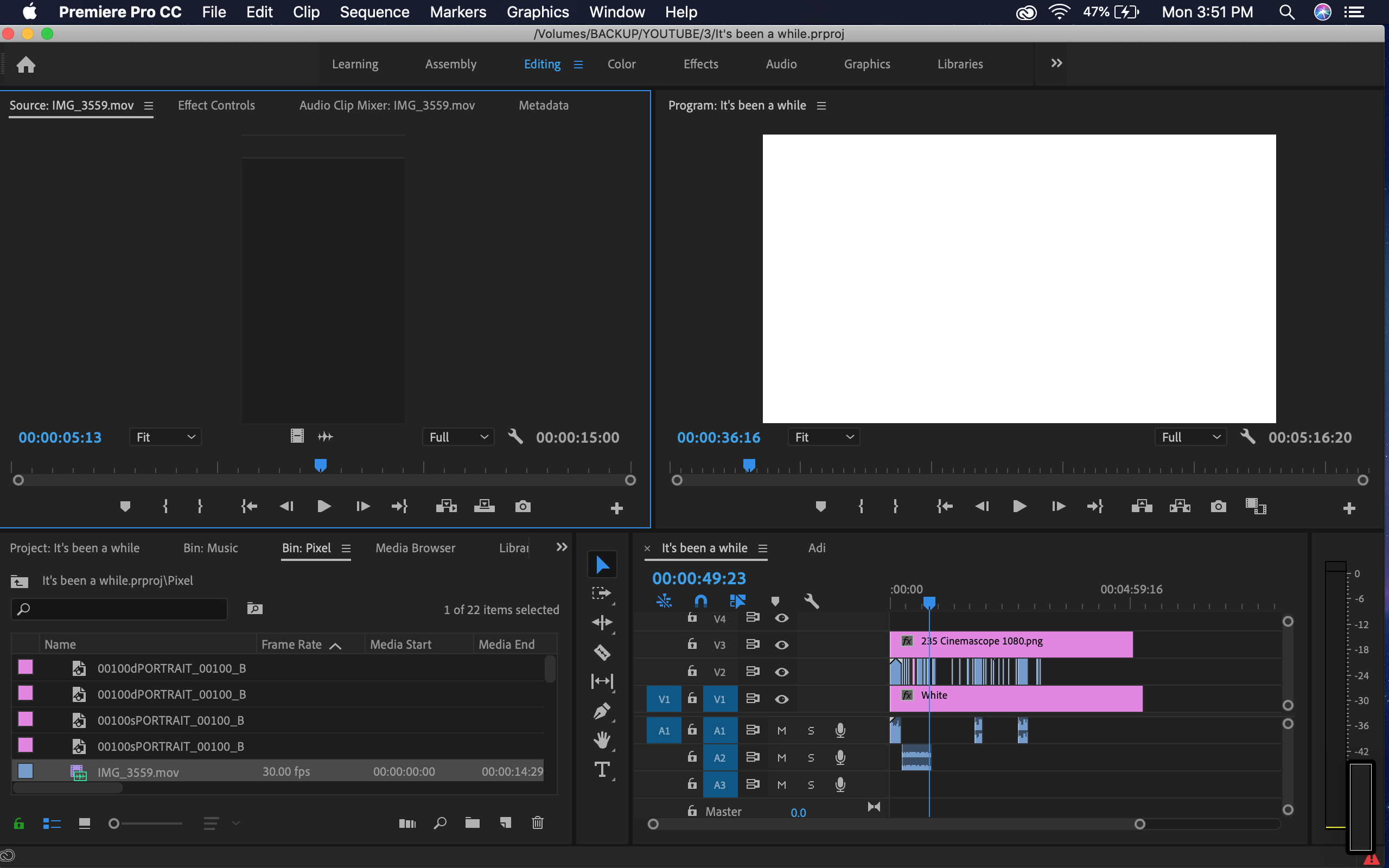
Task: Toggle visibility of V3 video track
Action: pos(780,645)
